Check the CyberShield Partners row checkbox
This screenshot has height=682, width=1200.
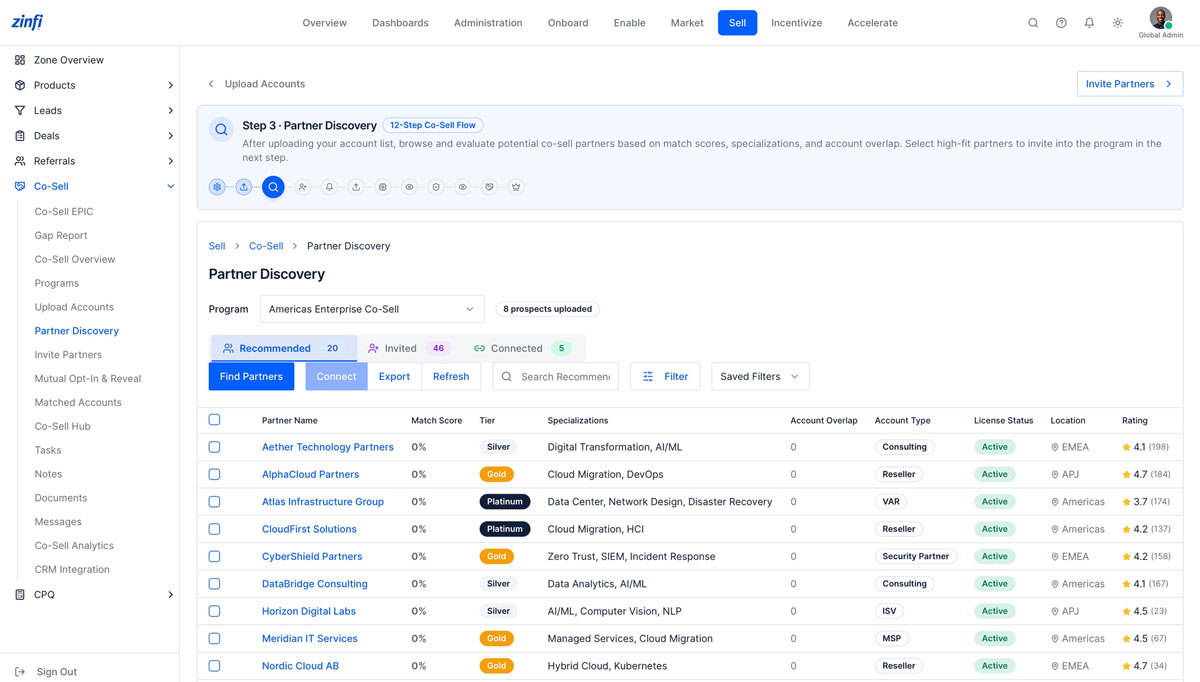(214, 556)
